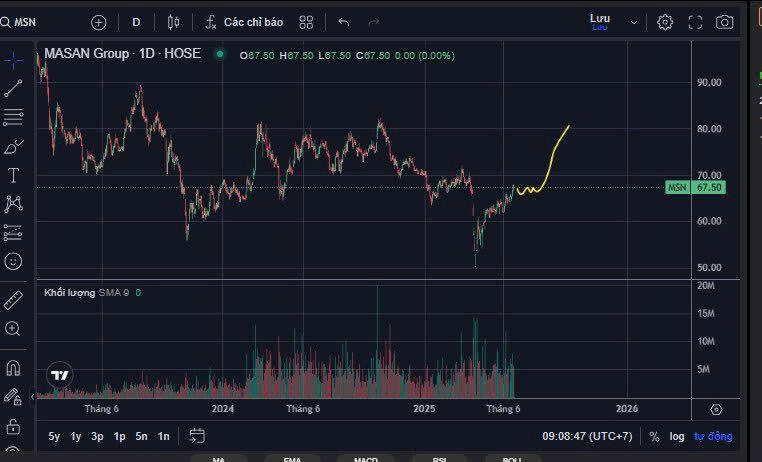Click the 2024 time axis label

[x=223, y=409]
